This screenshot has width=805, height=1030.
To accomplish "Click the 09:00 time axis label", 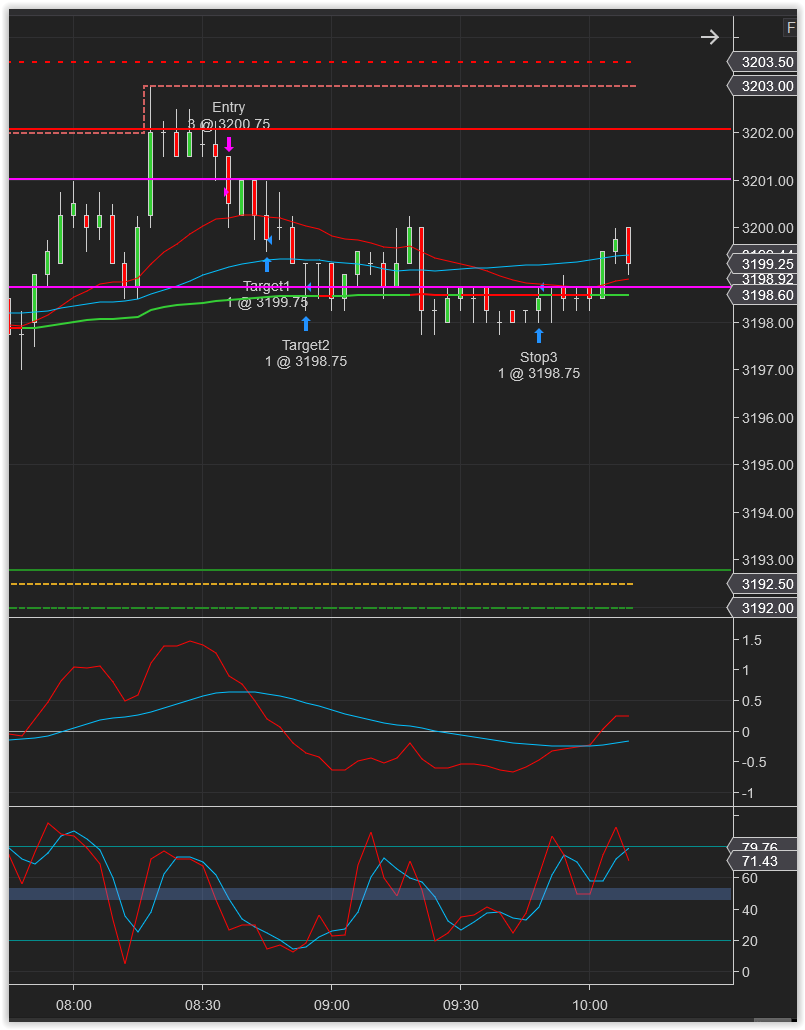I will [331, 1006].
